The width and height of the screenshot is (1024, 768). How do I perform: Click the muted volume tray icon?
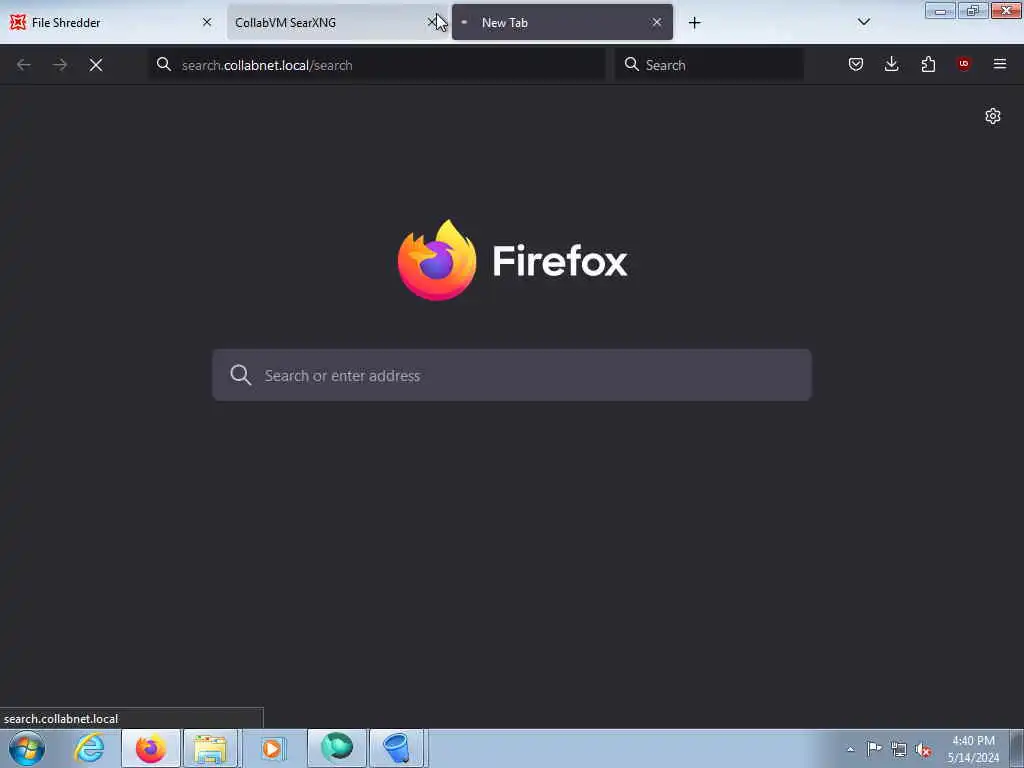[x=923, y=750]
